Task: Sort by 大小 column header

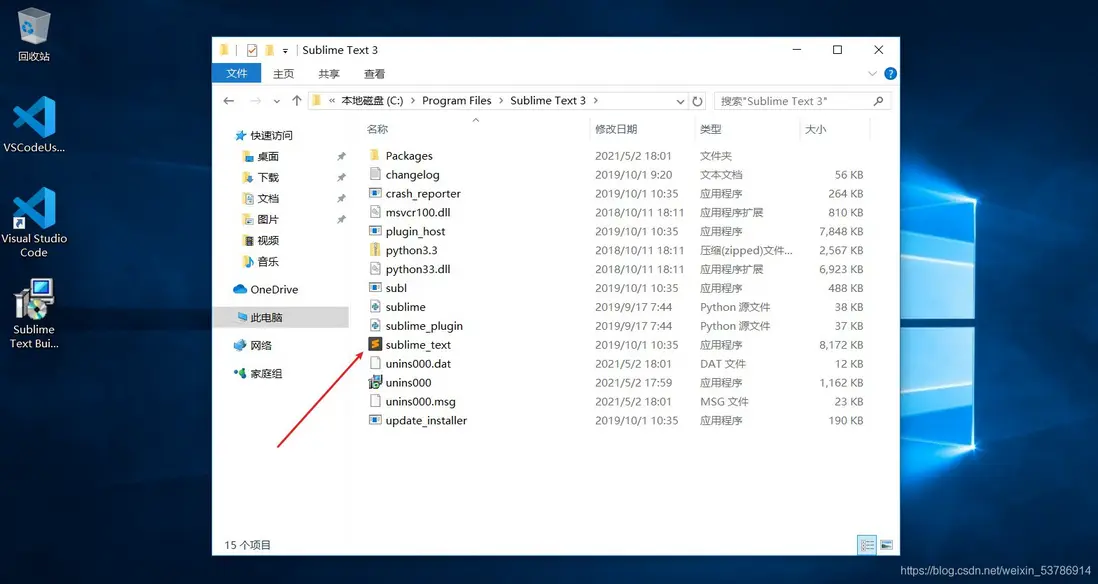Action: pyautogui.click(x=816, y=129)
